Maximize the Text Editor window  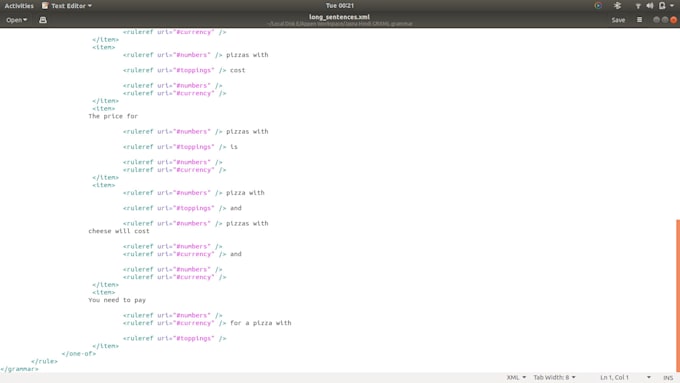coord(665,20)
